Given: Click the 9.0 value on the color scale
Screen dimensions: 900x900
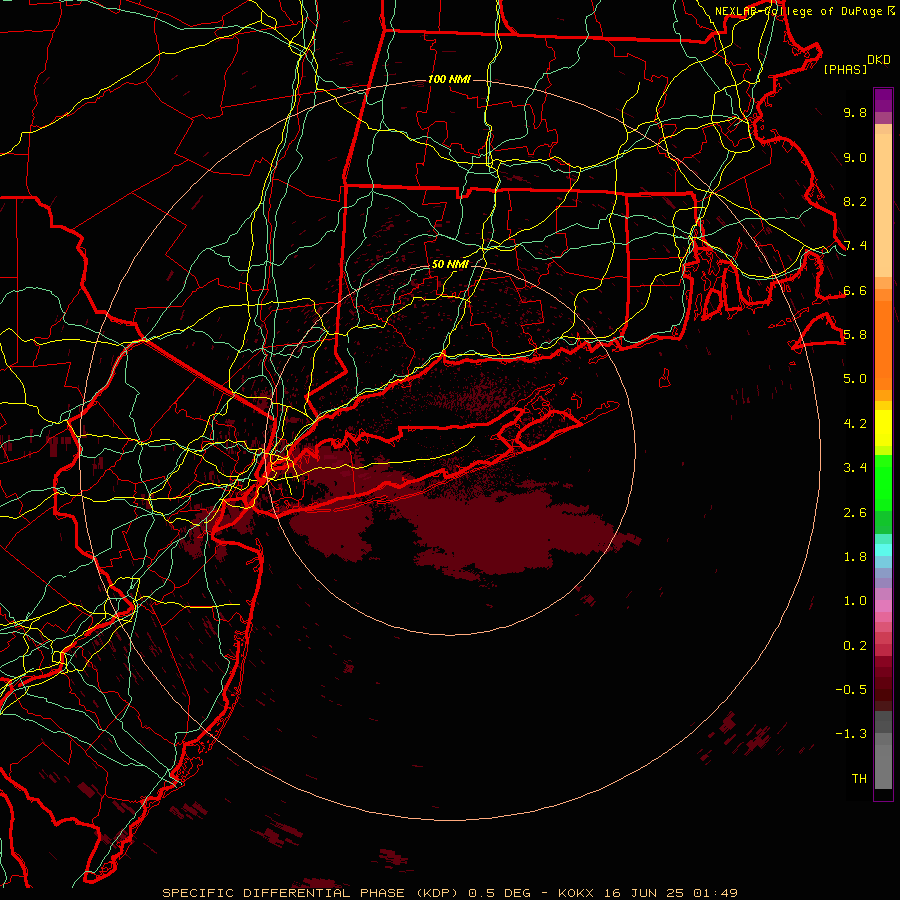Looking at the screenshot, I should pyautogui.click(x=855, y=157).
